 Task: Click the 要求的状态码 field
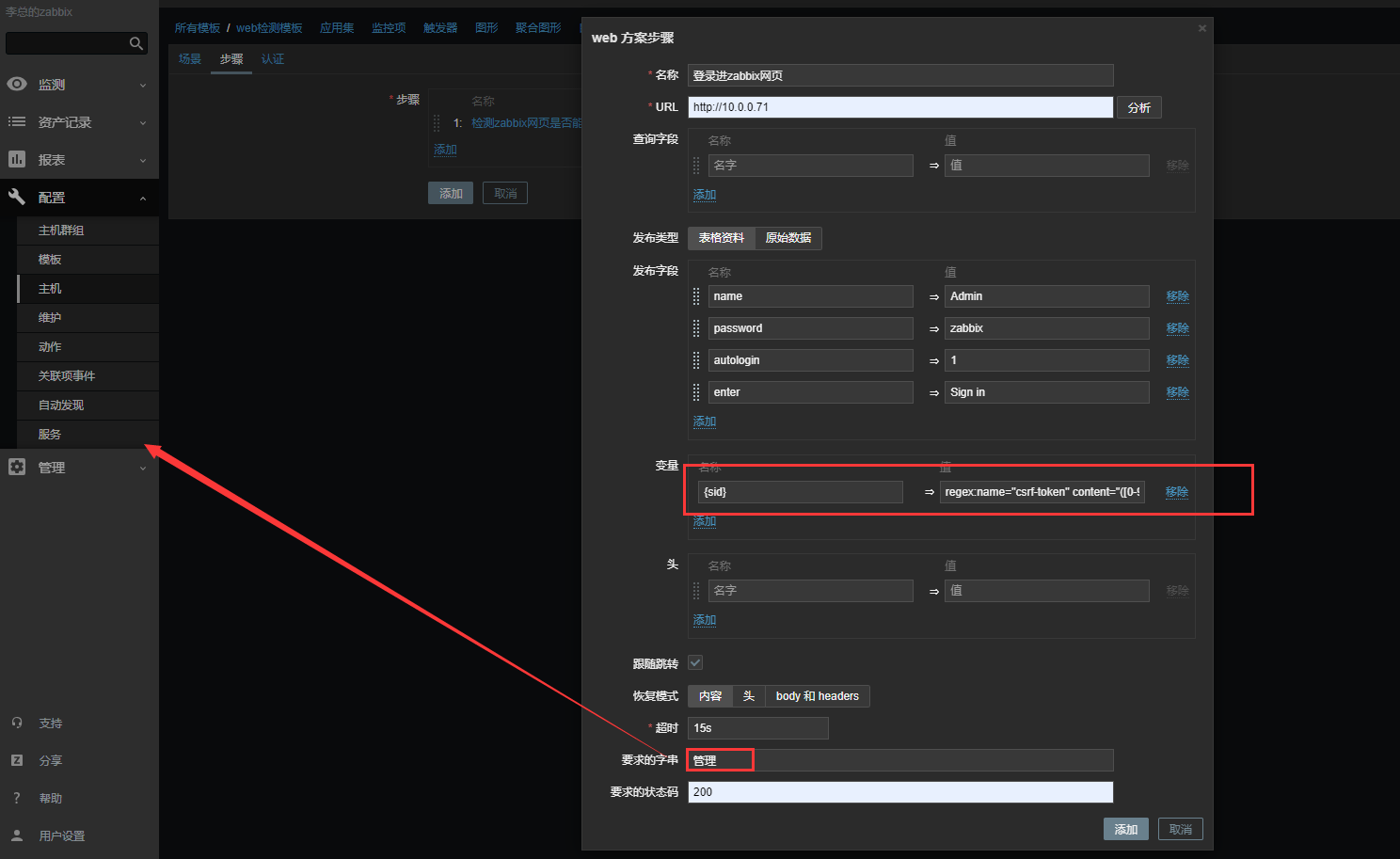click(900, 792)
